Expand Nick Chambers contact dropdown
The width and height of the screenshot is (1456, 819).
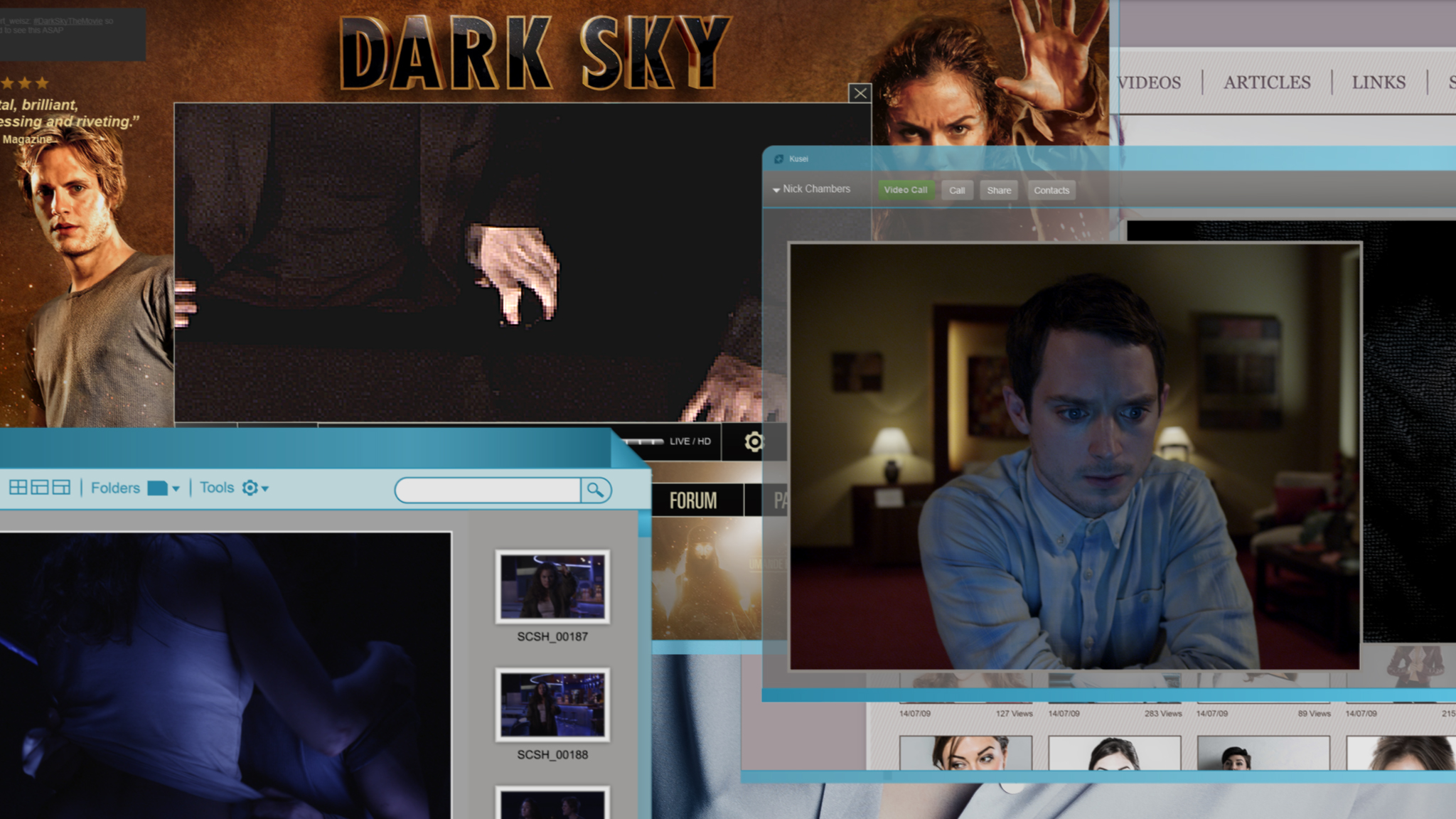[776, 190]
